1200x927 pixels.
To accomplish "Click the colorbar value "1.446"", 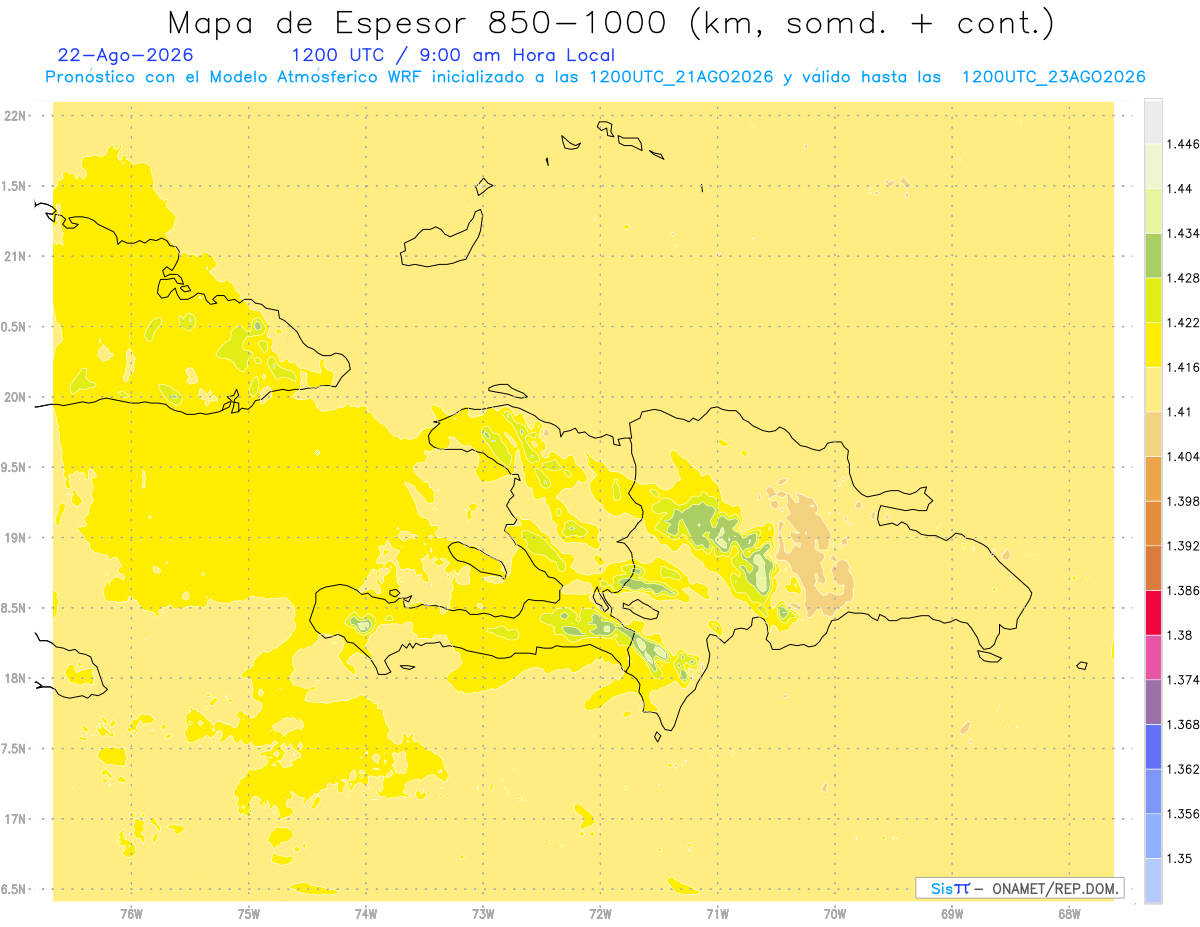I will [1183, 144].
